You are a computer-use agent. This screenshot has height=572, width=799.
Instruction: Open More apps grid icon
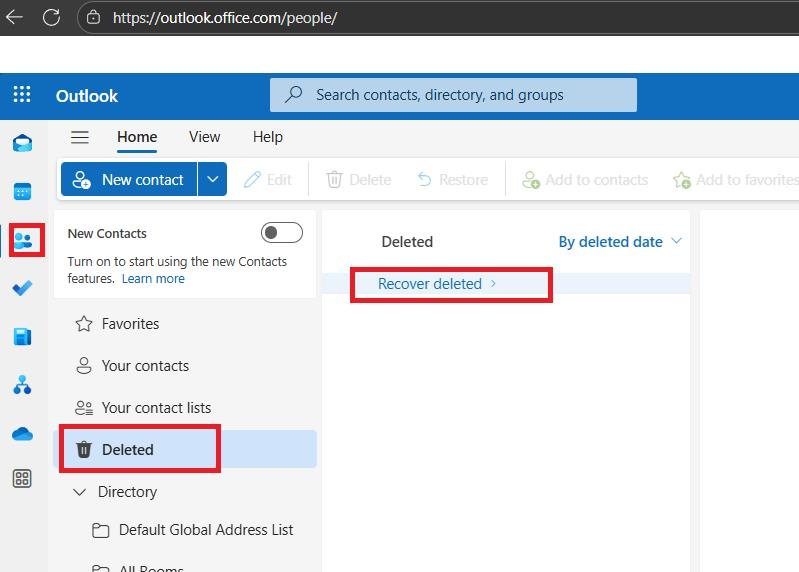[x=22, y=479]
